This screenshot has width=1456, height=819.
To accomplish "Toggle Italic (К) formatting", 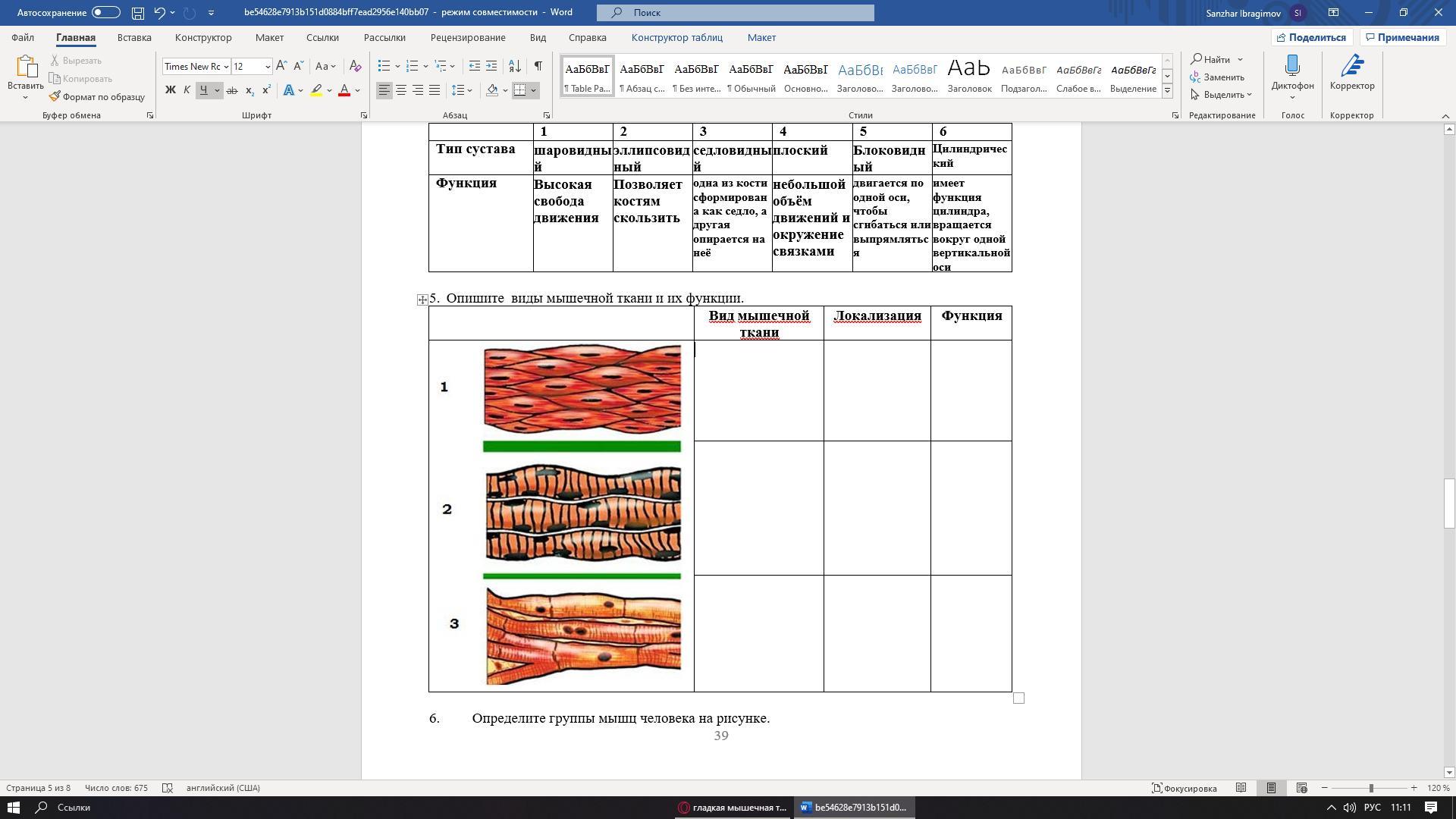I will (x=187, y=90).
